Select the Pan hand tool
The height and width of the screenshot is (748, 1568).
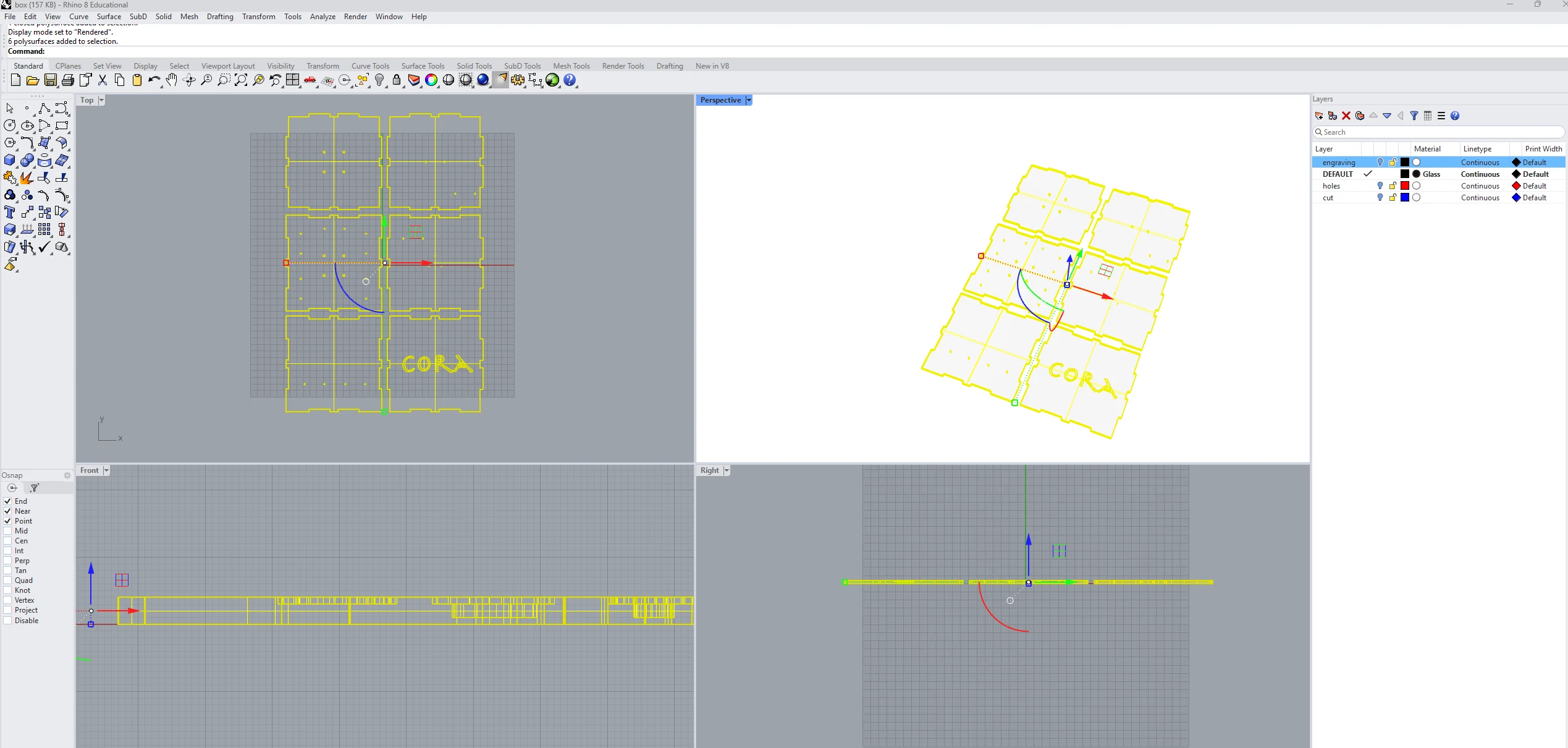tap(171, 80)
